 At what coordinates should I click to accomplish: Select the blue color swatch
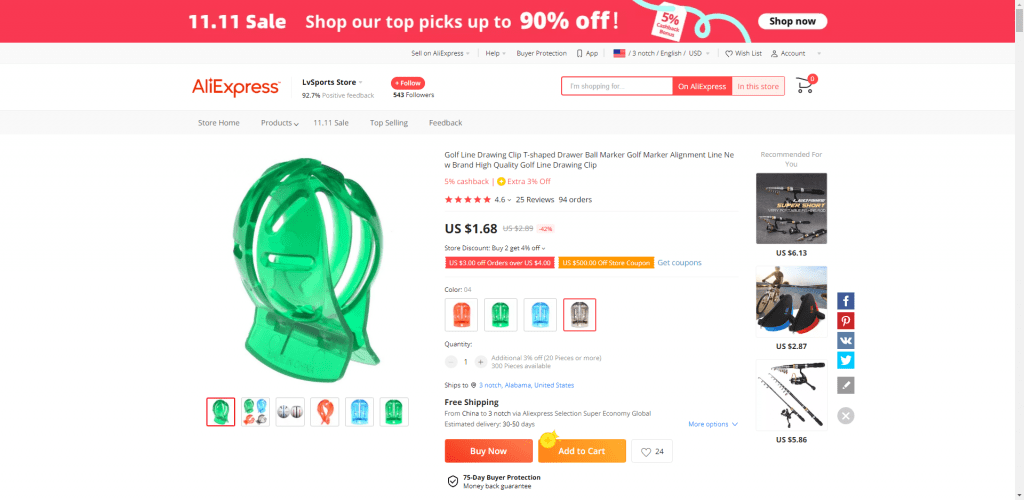(538, 315)
